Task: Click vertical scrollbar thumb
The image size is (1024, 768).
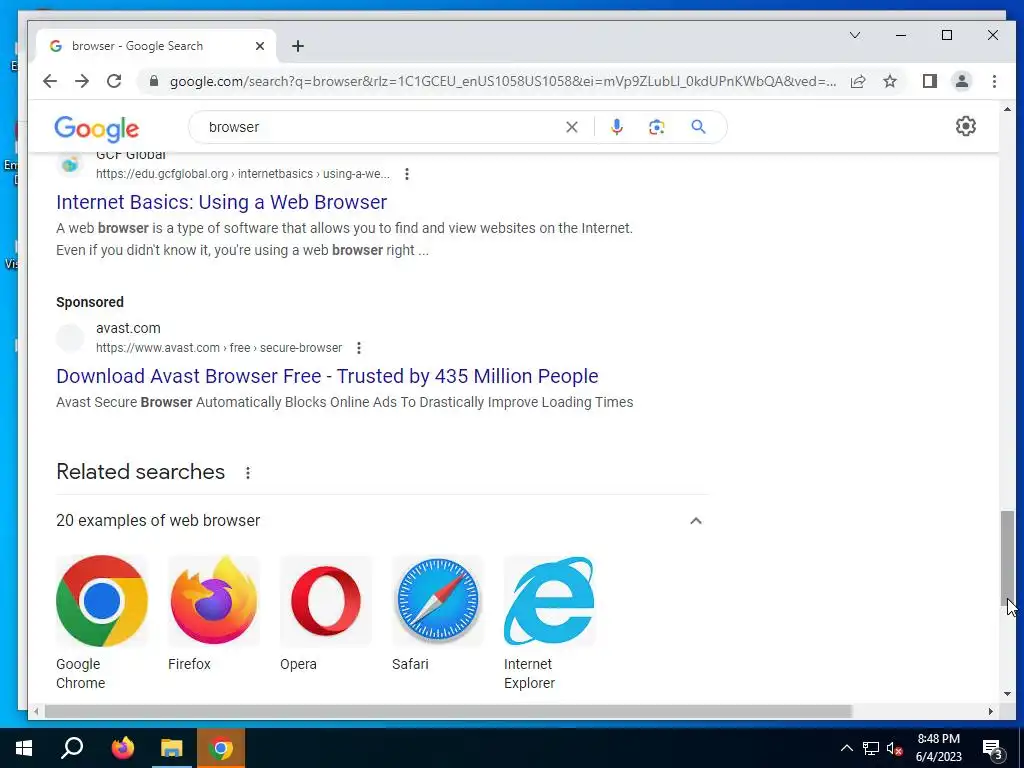Action: 1007,558
